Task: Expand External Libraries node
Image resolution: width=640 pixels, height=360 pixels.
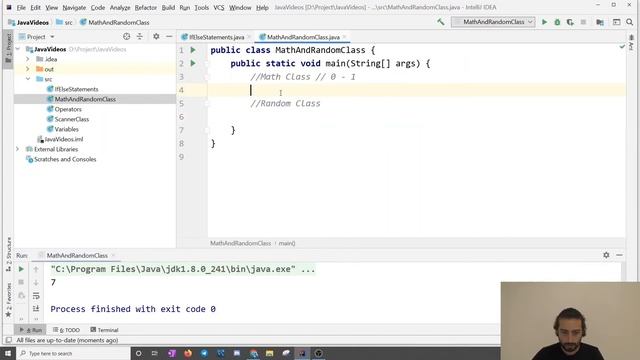Action: pyautogui.click(x=18, y=149)
